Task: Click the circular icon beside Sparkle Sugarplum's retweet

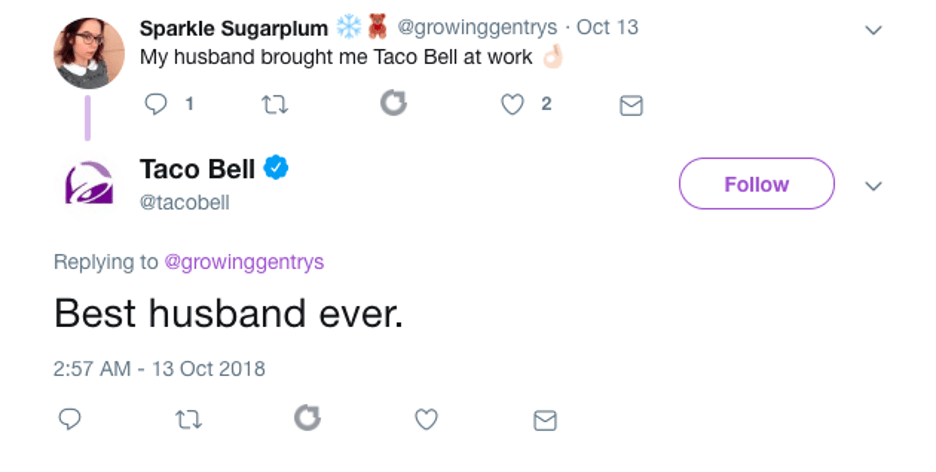Action: [393, 103]
